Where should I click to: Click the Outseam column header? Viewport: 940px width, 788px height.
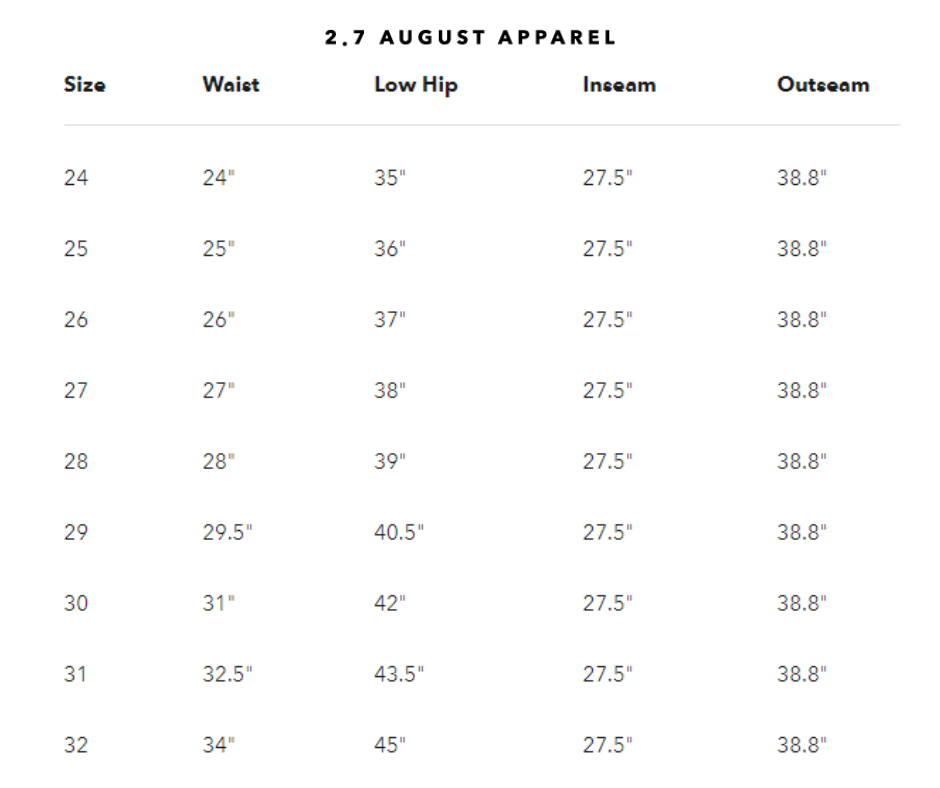coord(823,85)
